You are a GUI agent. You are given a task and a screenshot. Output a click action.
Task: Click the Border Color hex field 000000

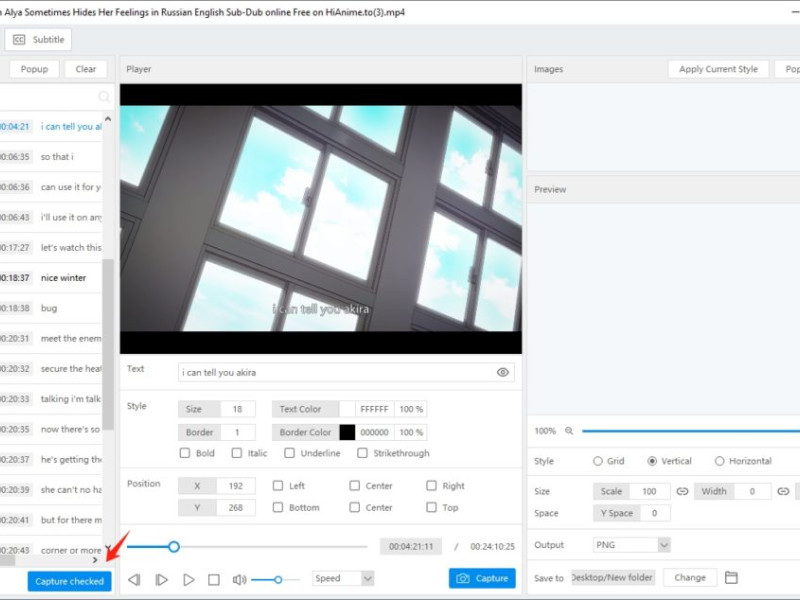point(374,432)
